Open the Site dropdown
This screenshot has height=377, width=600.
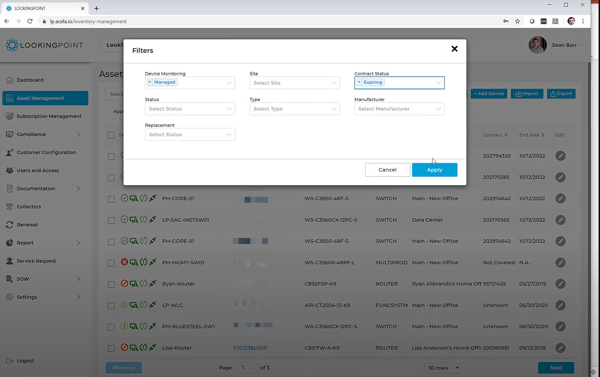pos(295,83)
